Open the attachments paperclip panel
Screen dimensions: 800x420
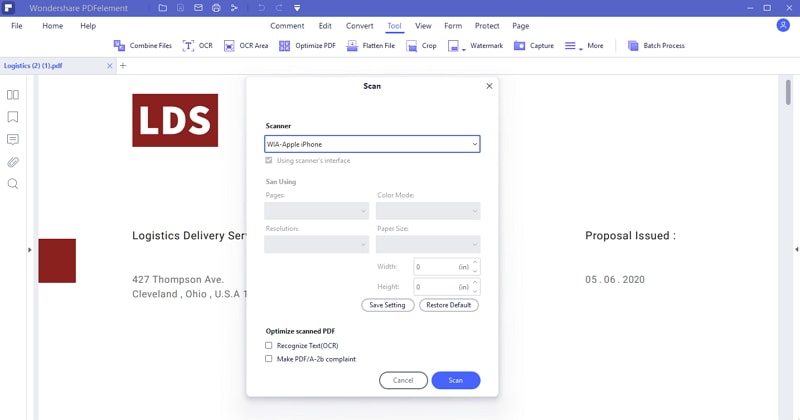(x=13, y=162)
